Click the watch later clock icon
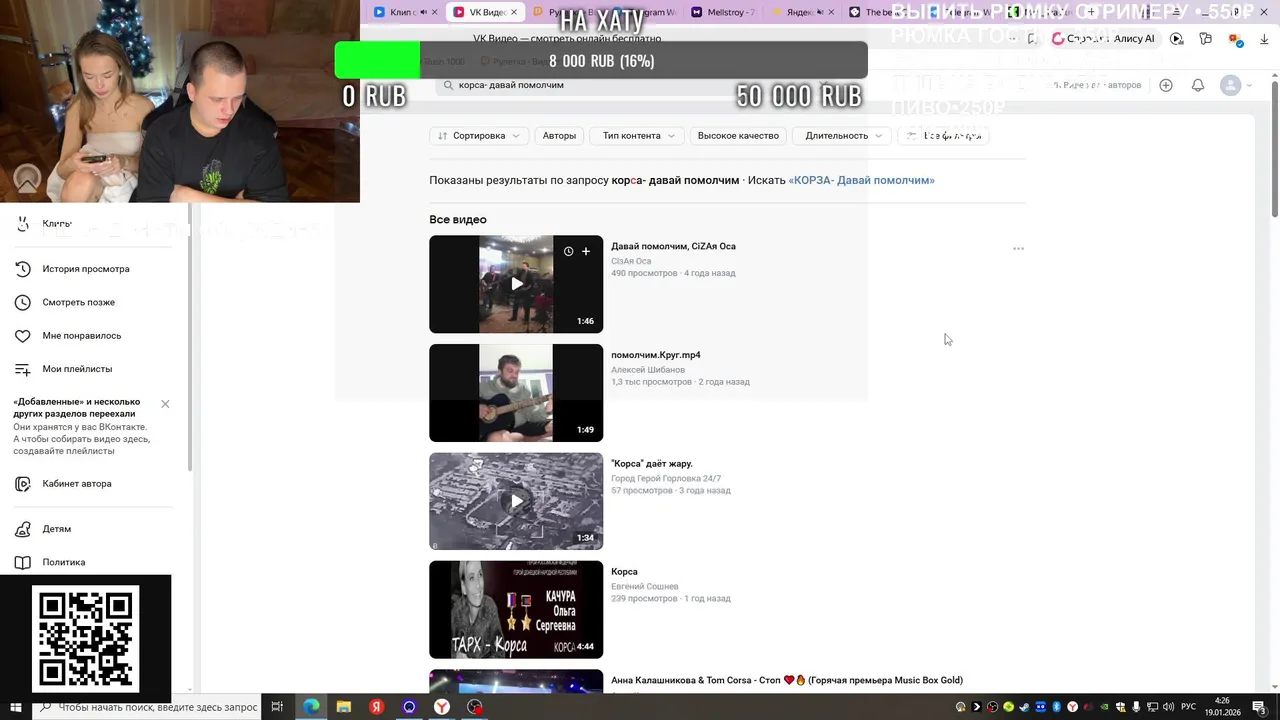 (x=23, y=302)
